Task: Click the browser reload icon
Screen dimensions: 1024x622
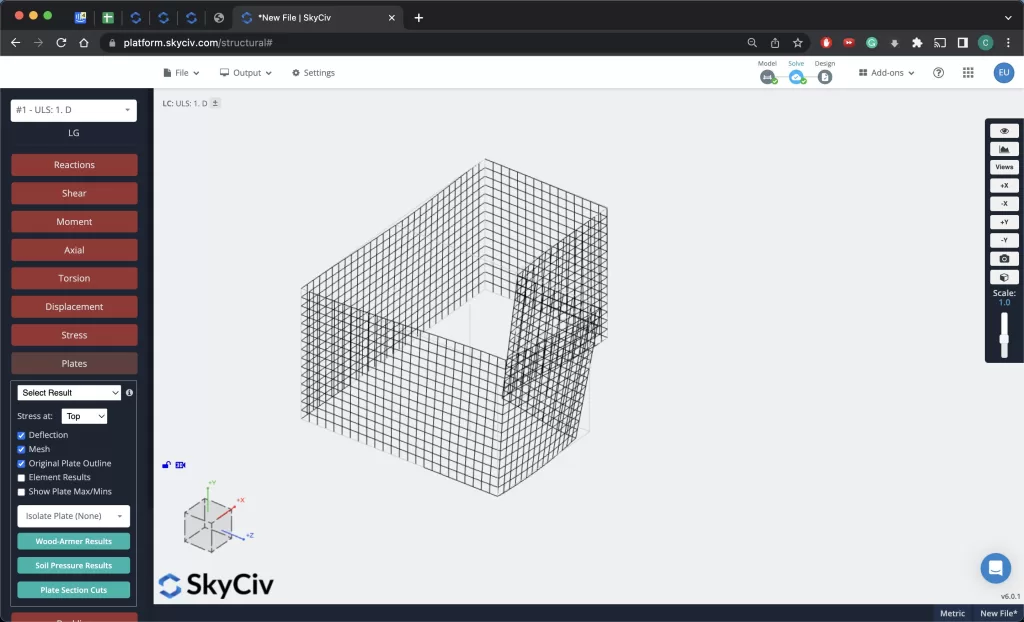Action: pos(61,42)
